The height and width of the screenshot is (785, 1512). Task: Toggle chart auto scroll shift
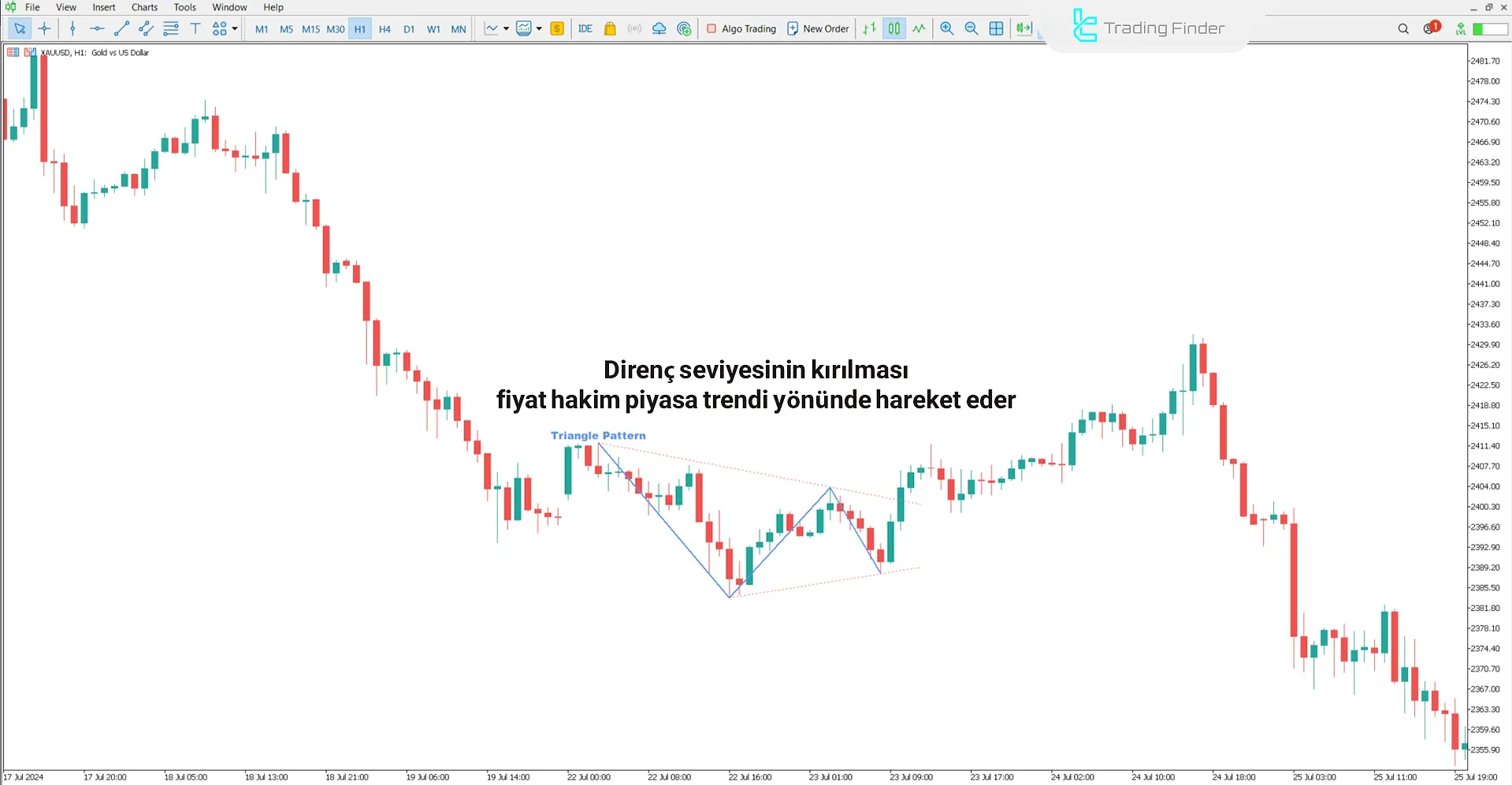1023,28
